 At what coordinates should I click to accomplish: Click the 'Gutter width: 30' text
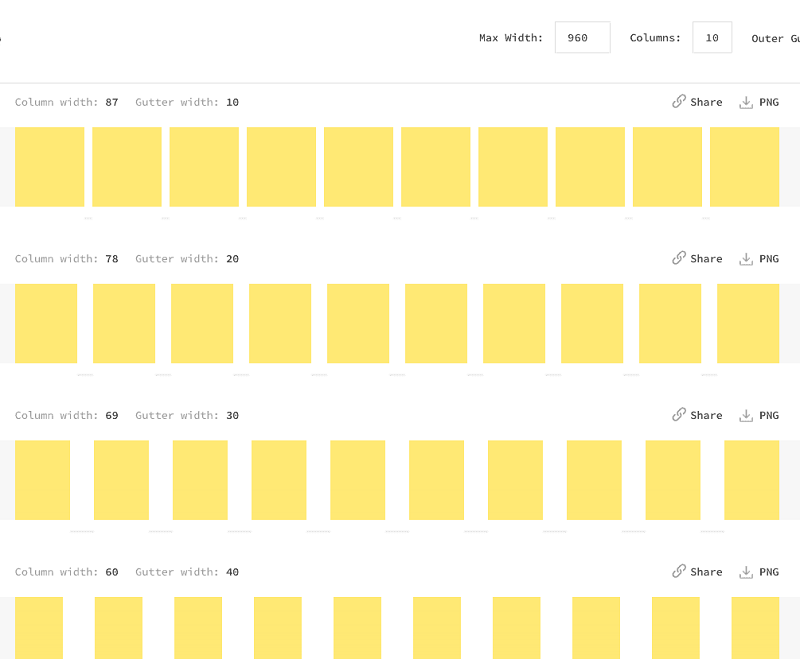click(187, 415)
